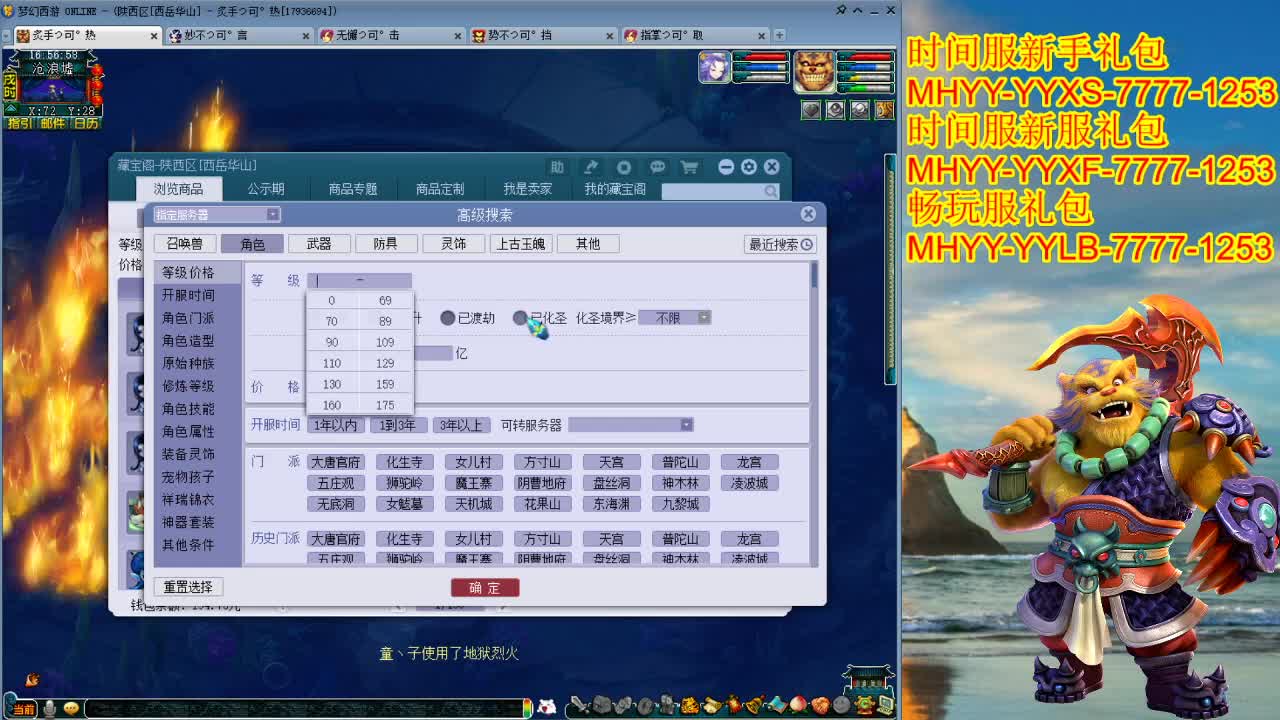1280x720 pixels.
Task: Open the 指引 guide button under minimap
Action: click(x=20, y=123)
